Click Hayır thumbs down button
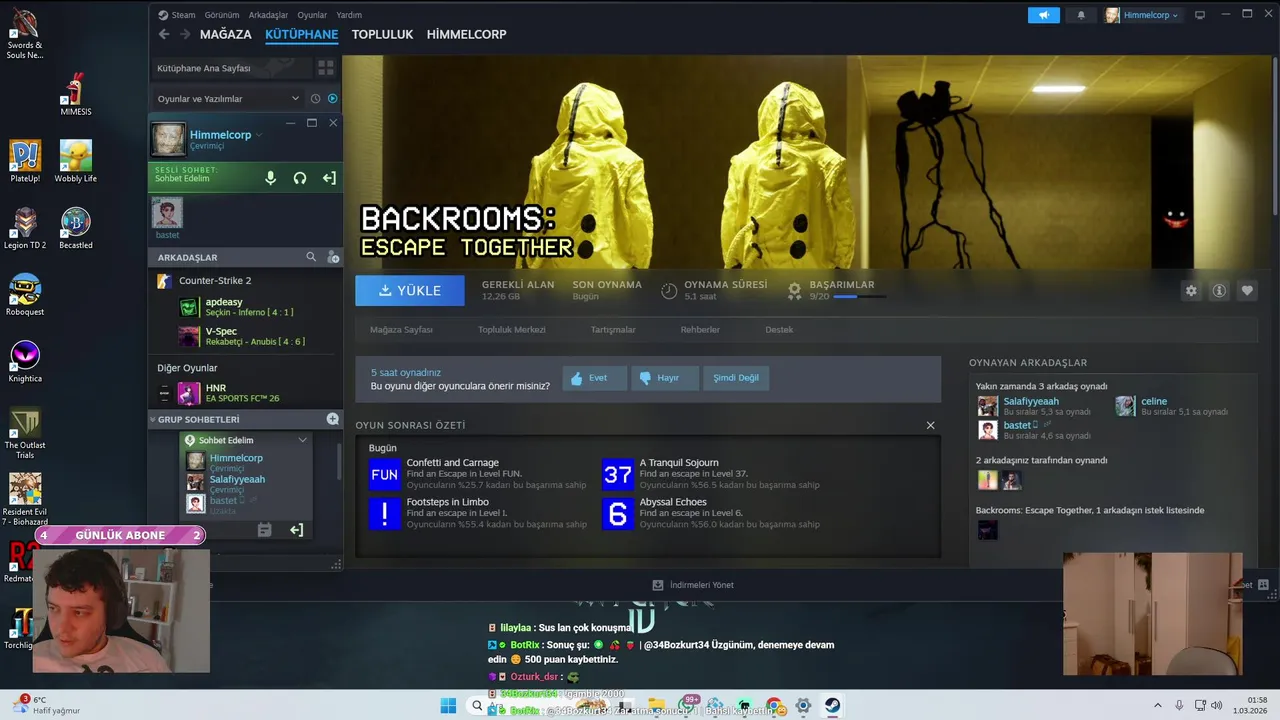The width and height of the screenshot is (1280, 720). (664, 378)
